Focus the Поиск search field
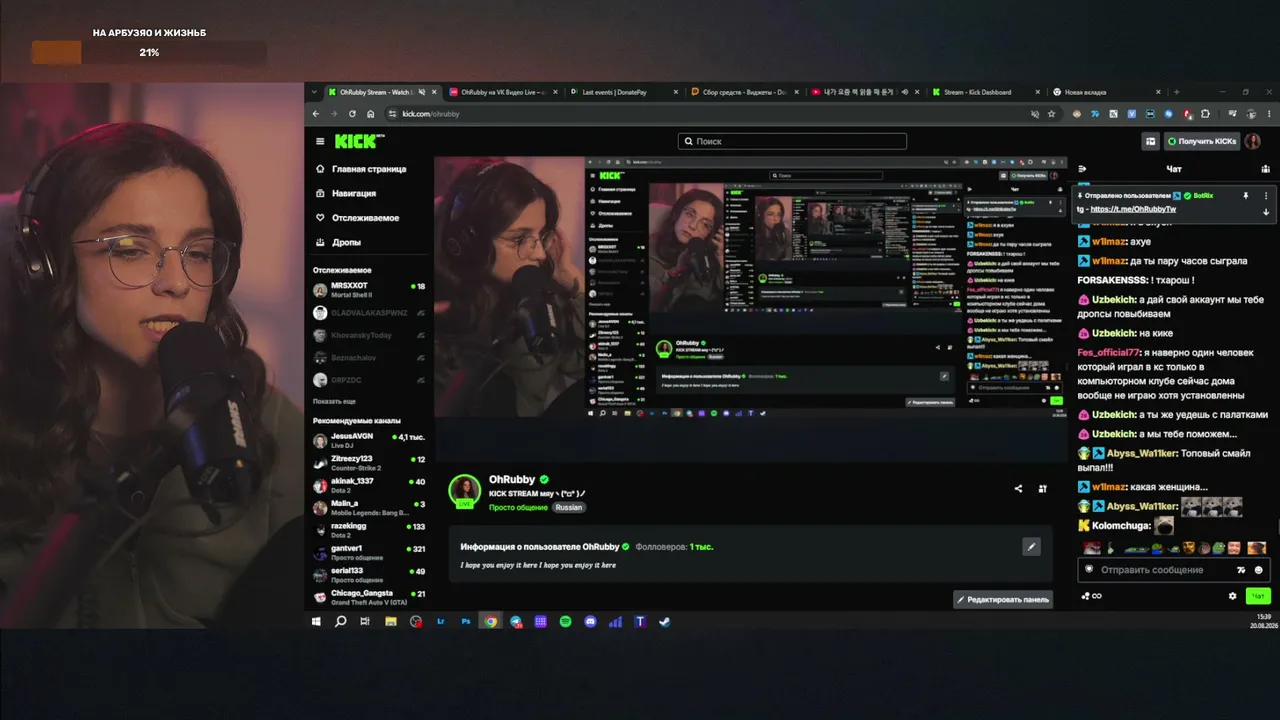 coord(792,141)
